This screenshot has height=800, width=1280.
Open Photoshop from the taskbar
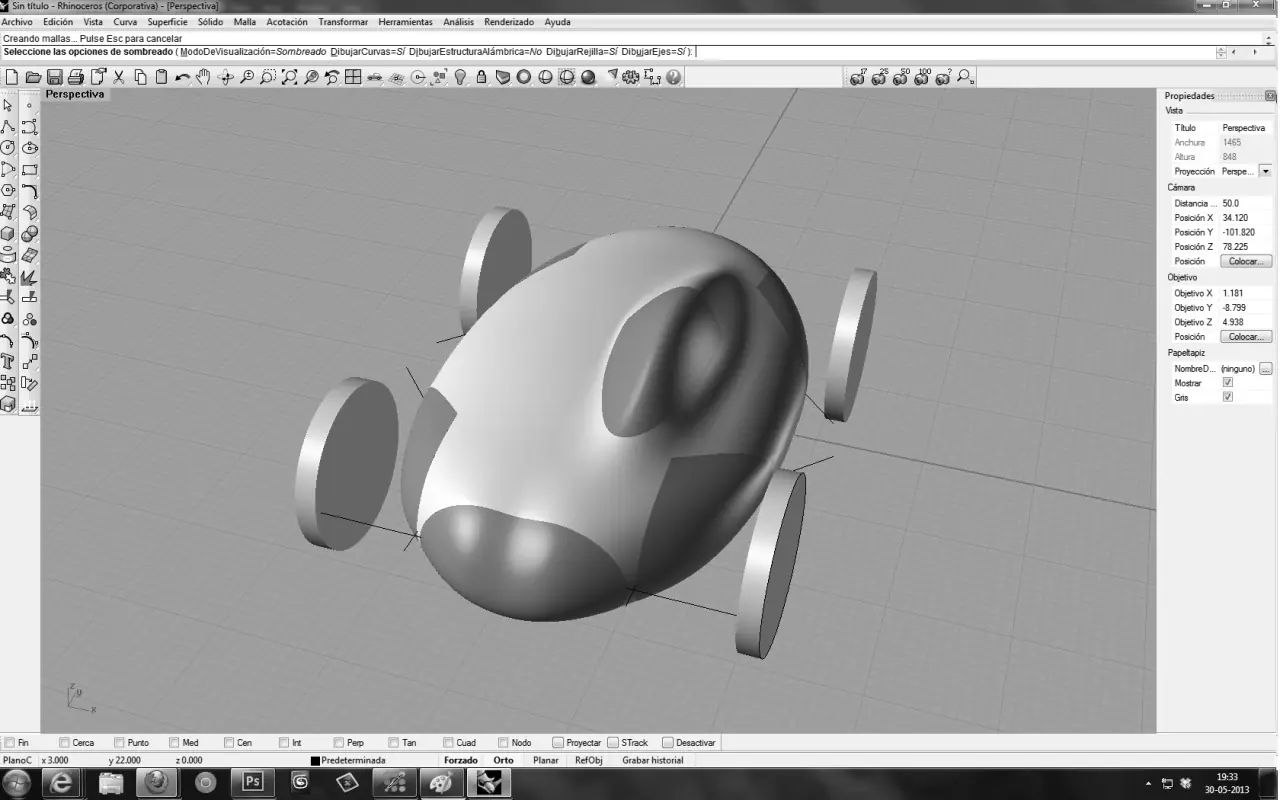(x=252, y=783)
